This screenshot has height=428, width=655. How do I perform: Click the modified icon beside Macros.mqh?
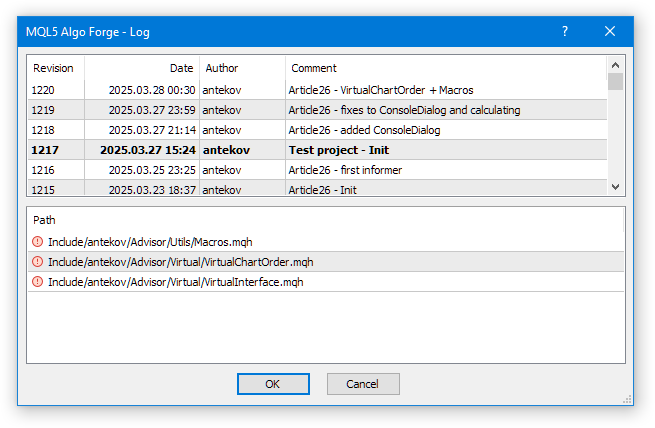[x=38, y=242]
